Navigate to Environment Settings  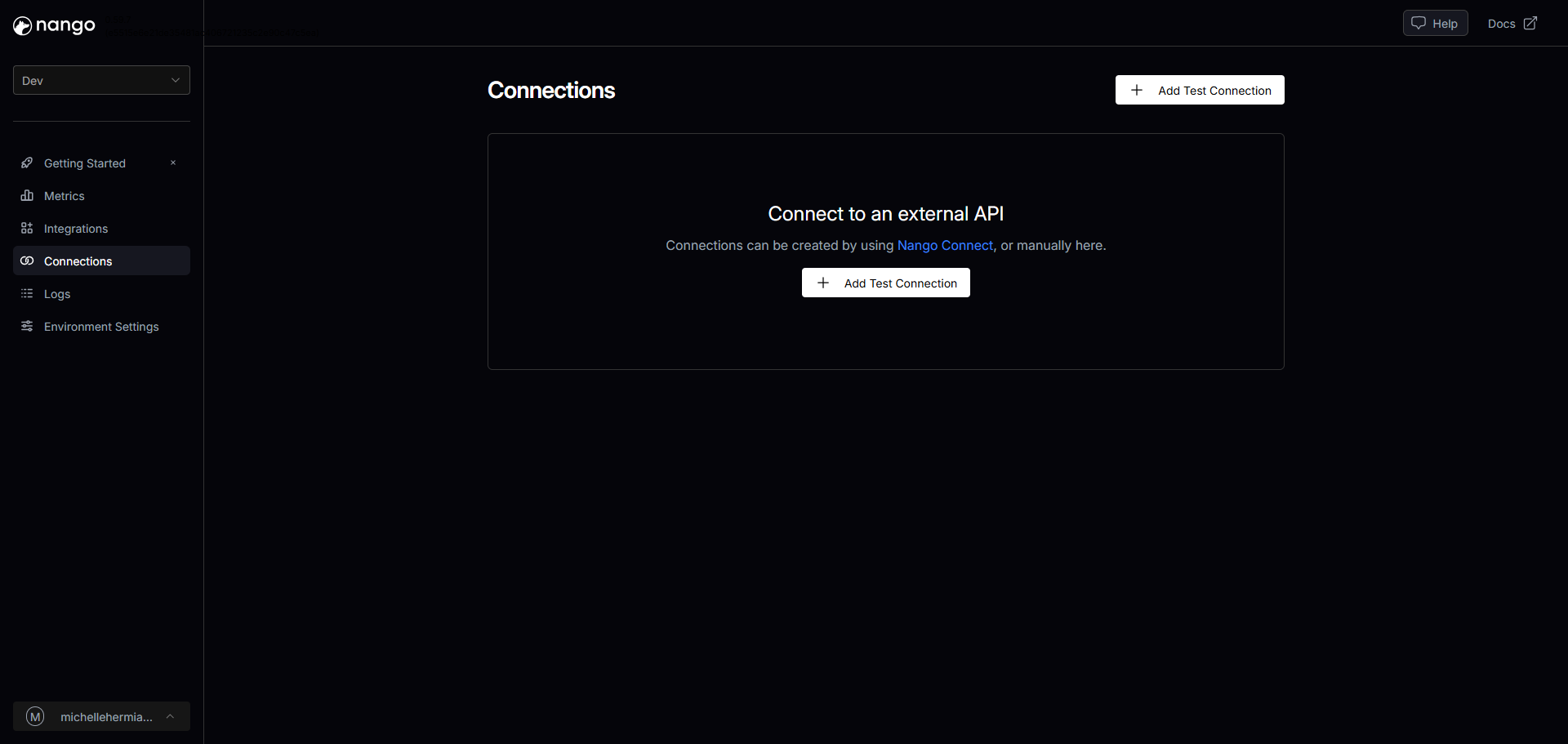[101, 327]
